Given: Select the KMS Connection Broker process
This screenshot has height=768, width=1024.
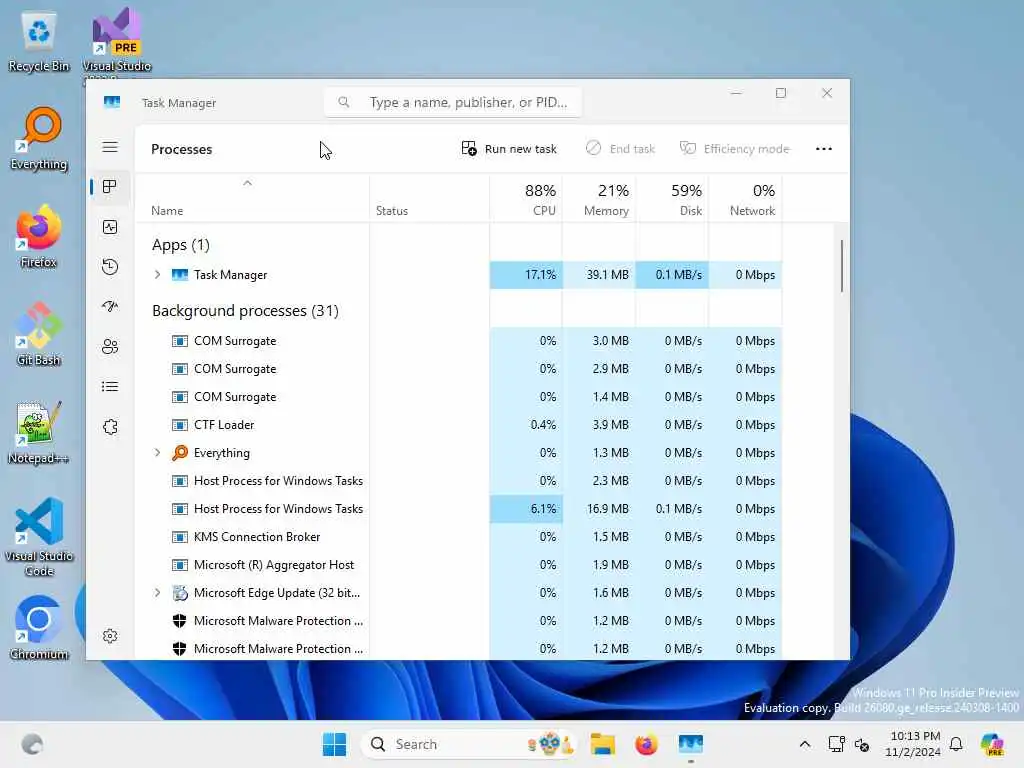Looking at the screenshot, I should 459,537.
